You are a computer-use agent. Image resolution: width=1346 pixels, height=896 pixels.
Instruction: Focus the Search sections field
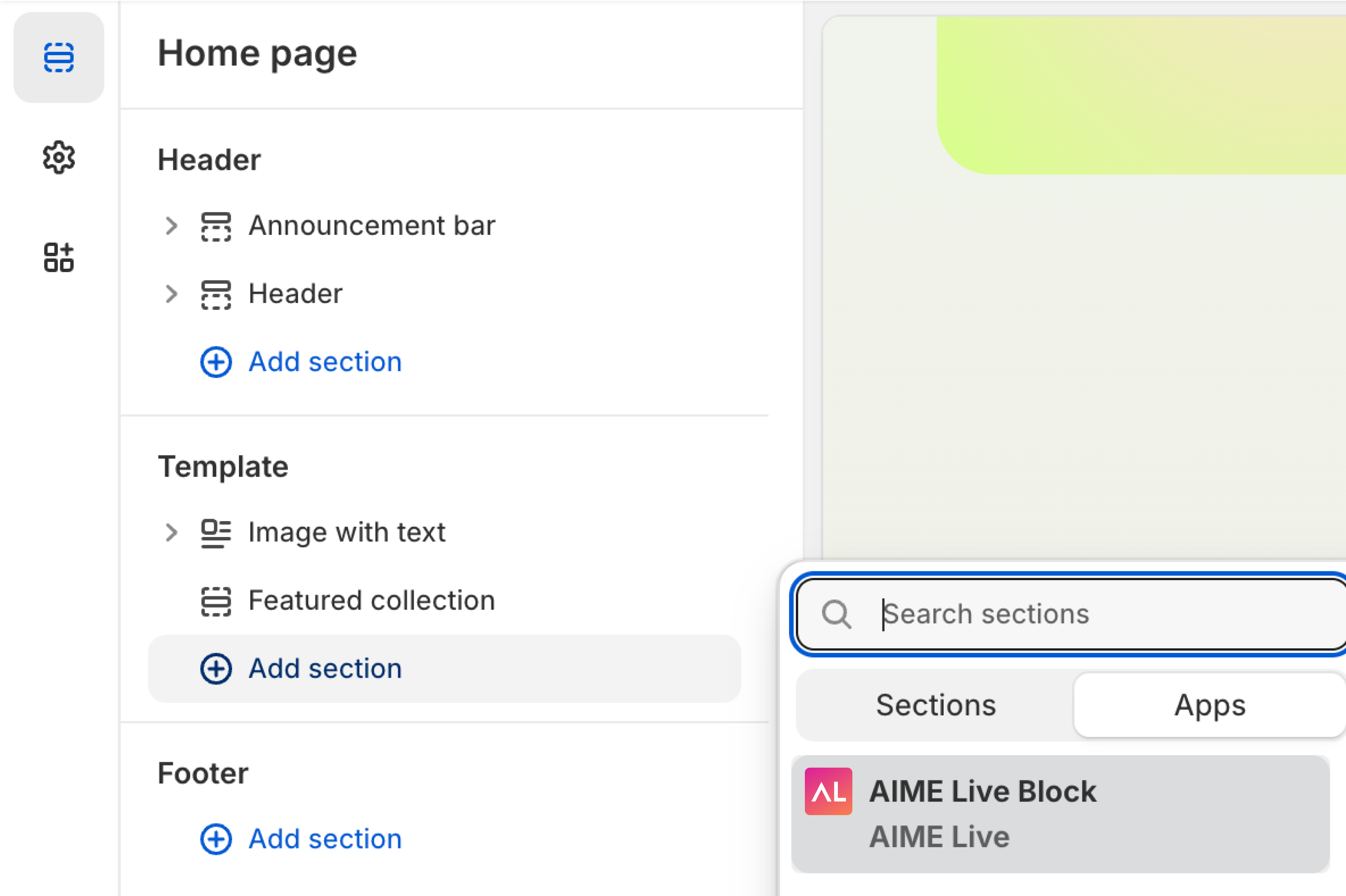(1070, 614)
